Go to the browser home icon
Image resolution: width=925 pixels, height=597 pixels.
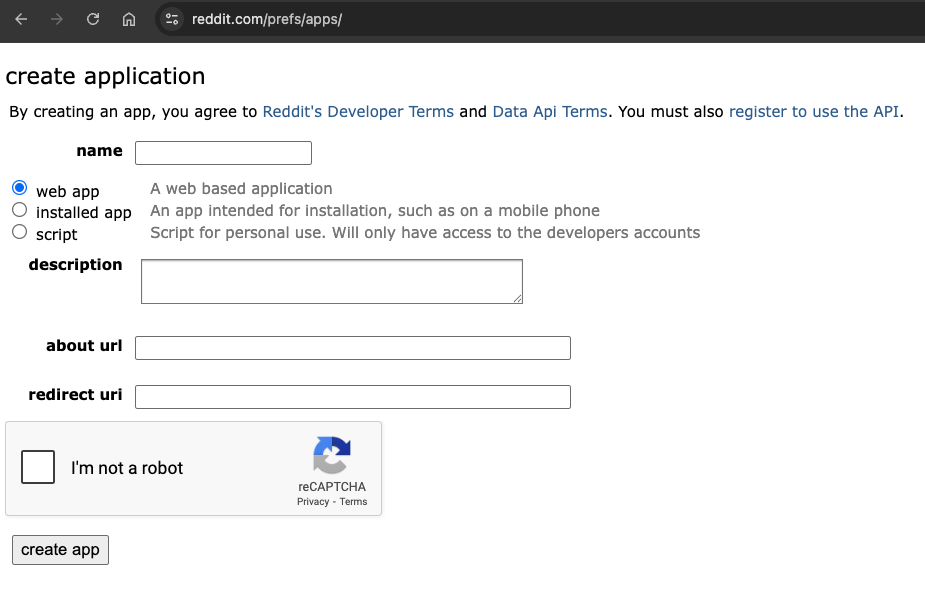[x=129, y=19]
